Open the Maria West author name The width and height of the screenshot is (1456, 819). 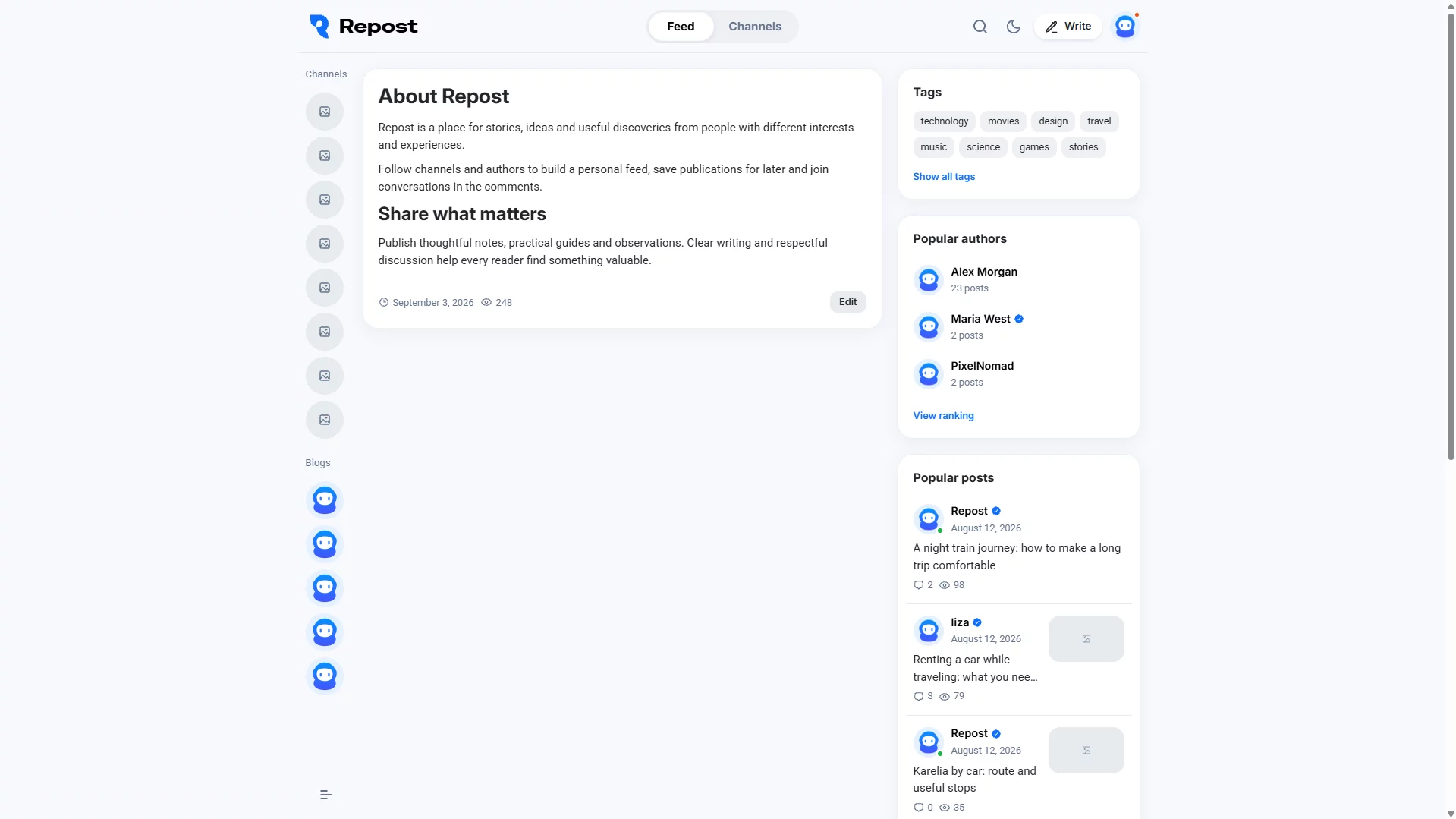pos(980,319)
